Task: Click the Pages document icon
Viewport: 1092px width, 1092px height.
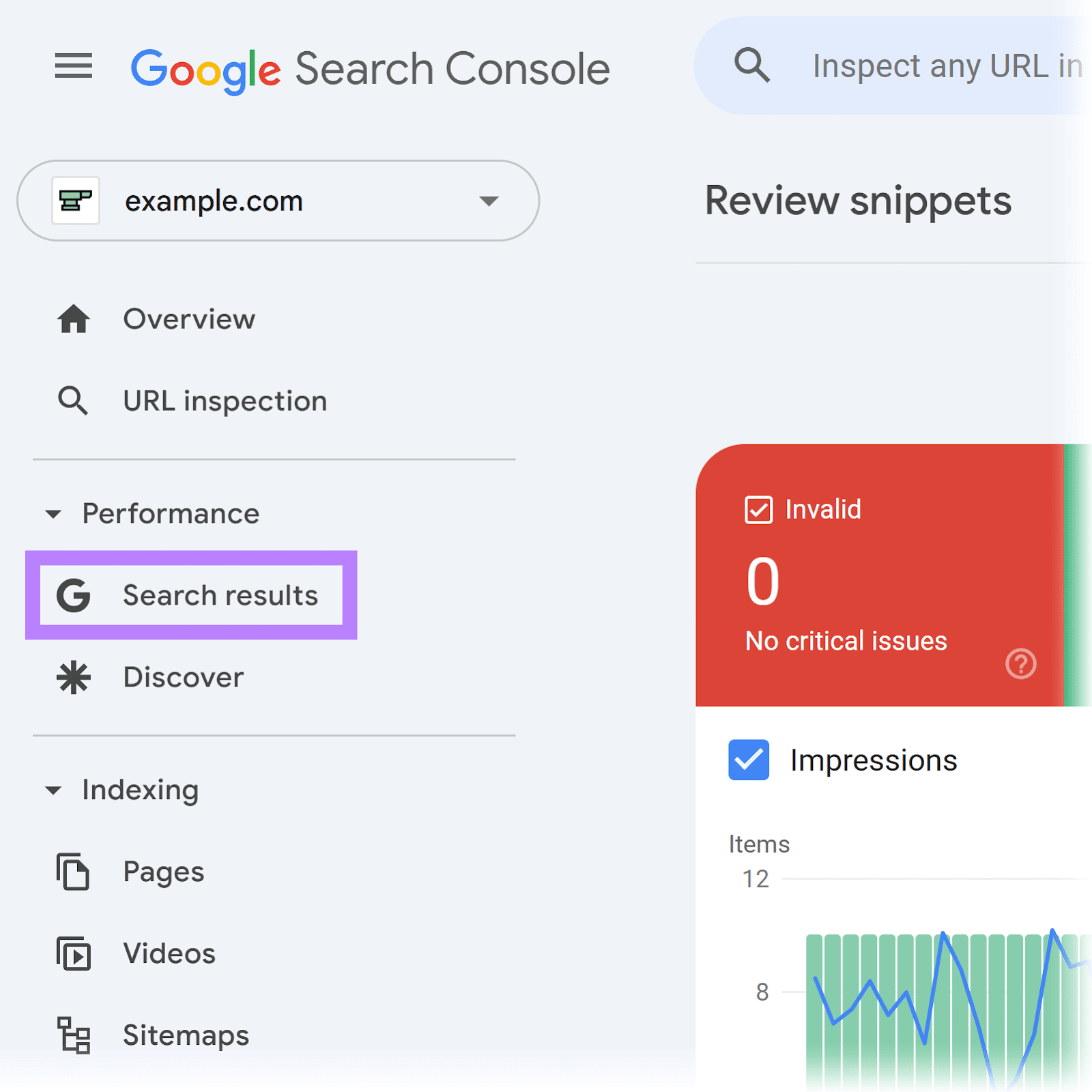Action: (73, 871)
